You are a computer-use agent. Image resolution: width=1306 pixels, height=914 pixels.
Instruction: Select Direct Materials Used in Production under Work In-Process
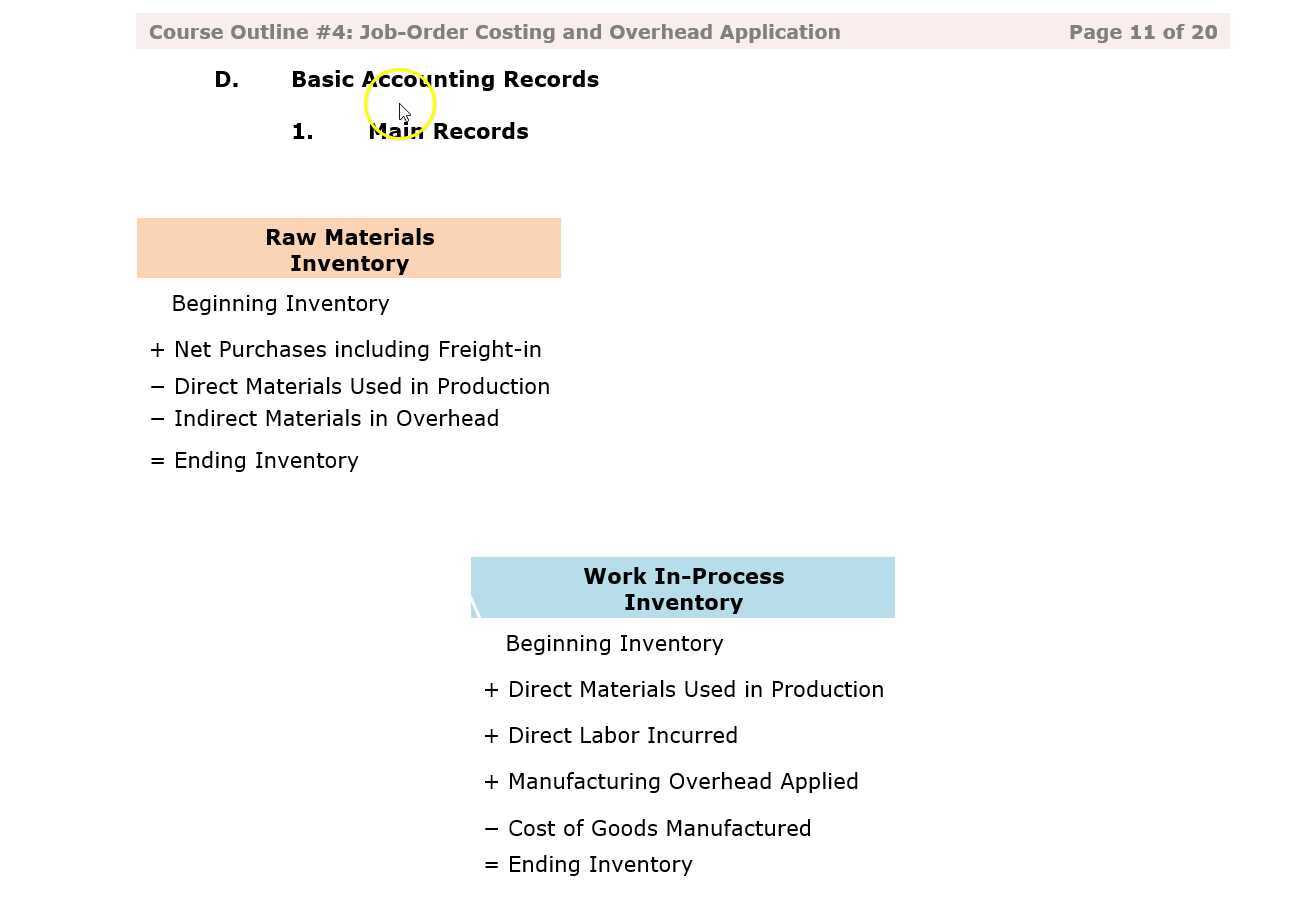point(696,689)
